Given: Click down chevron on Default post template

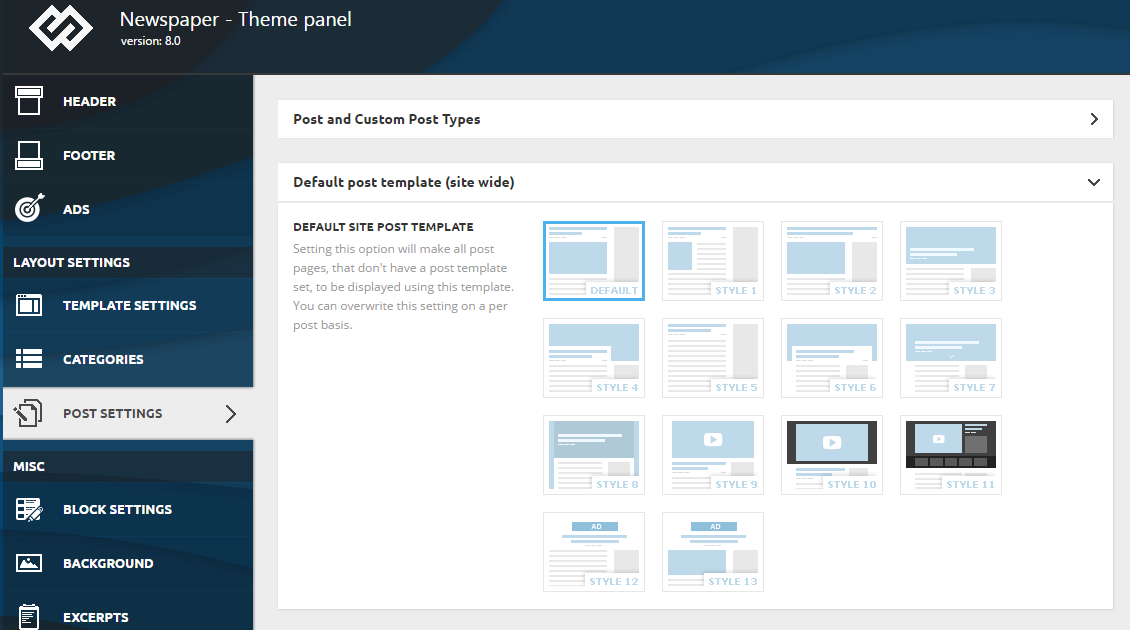Looking at the screenshot, I should point(1094,182).
